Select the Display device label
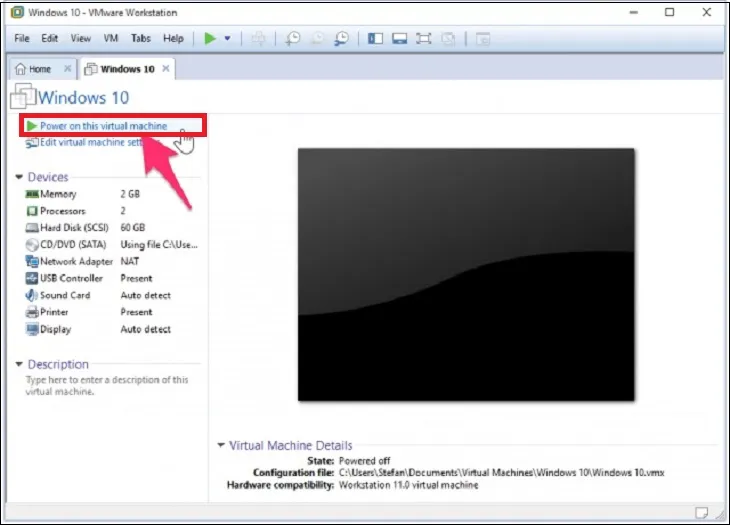Screen dimensions: 730x525 pos(55,330)
